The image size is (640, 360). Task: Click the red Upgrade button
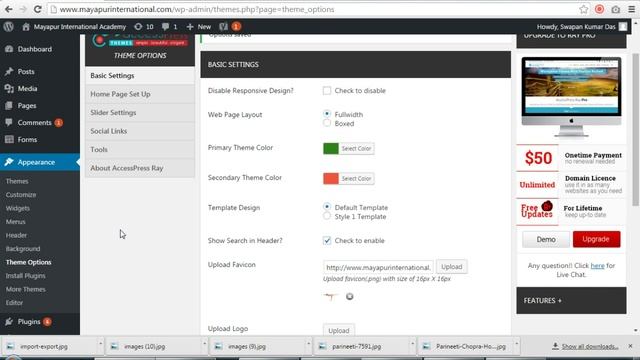pyautogui.click(x=596, y=239)
